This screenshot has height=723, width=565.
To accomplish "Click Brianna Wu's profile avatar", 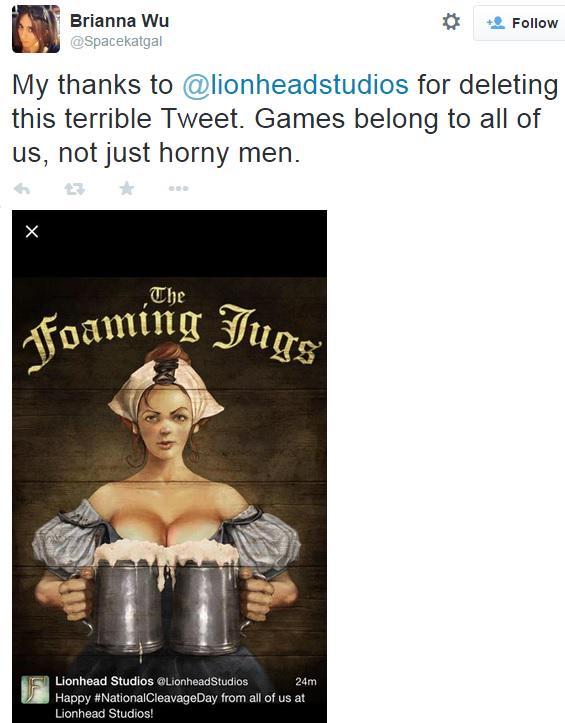I will point(36,29).
